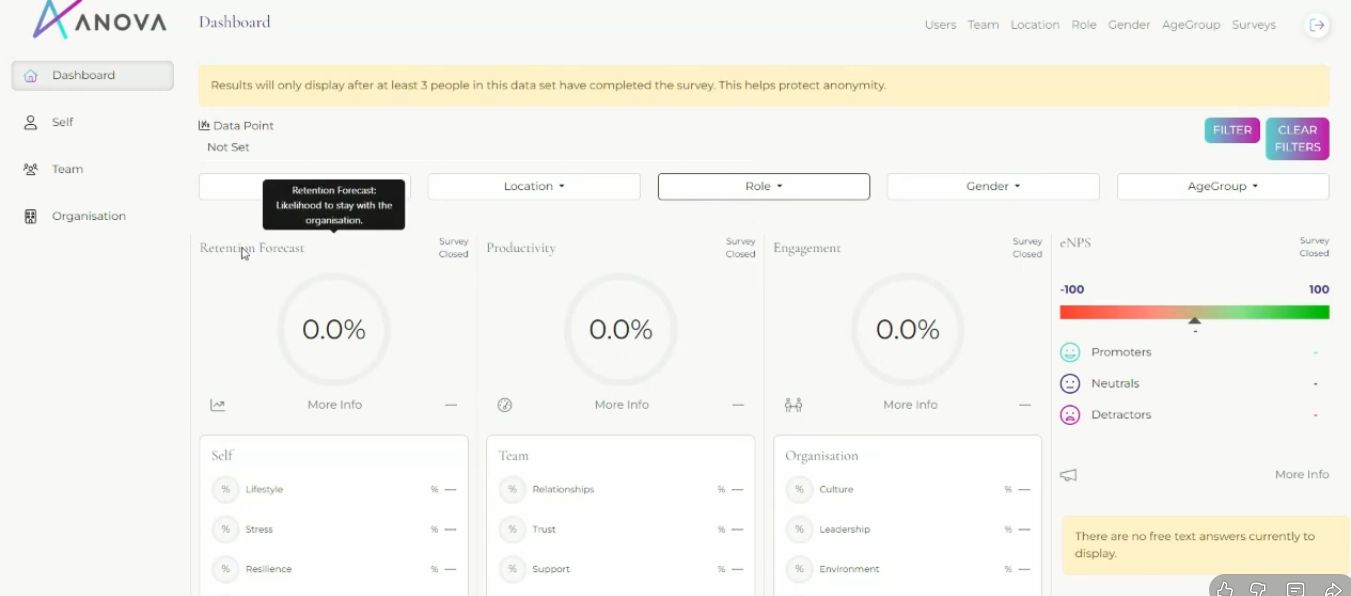Screen dimensions: 1351x596
Task: Open the AgeGroup filter dropdown
Action: point(1223,186)
